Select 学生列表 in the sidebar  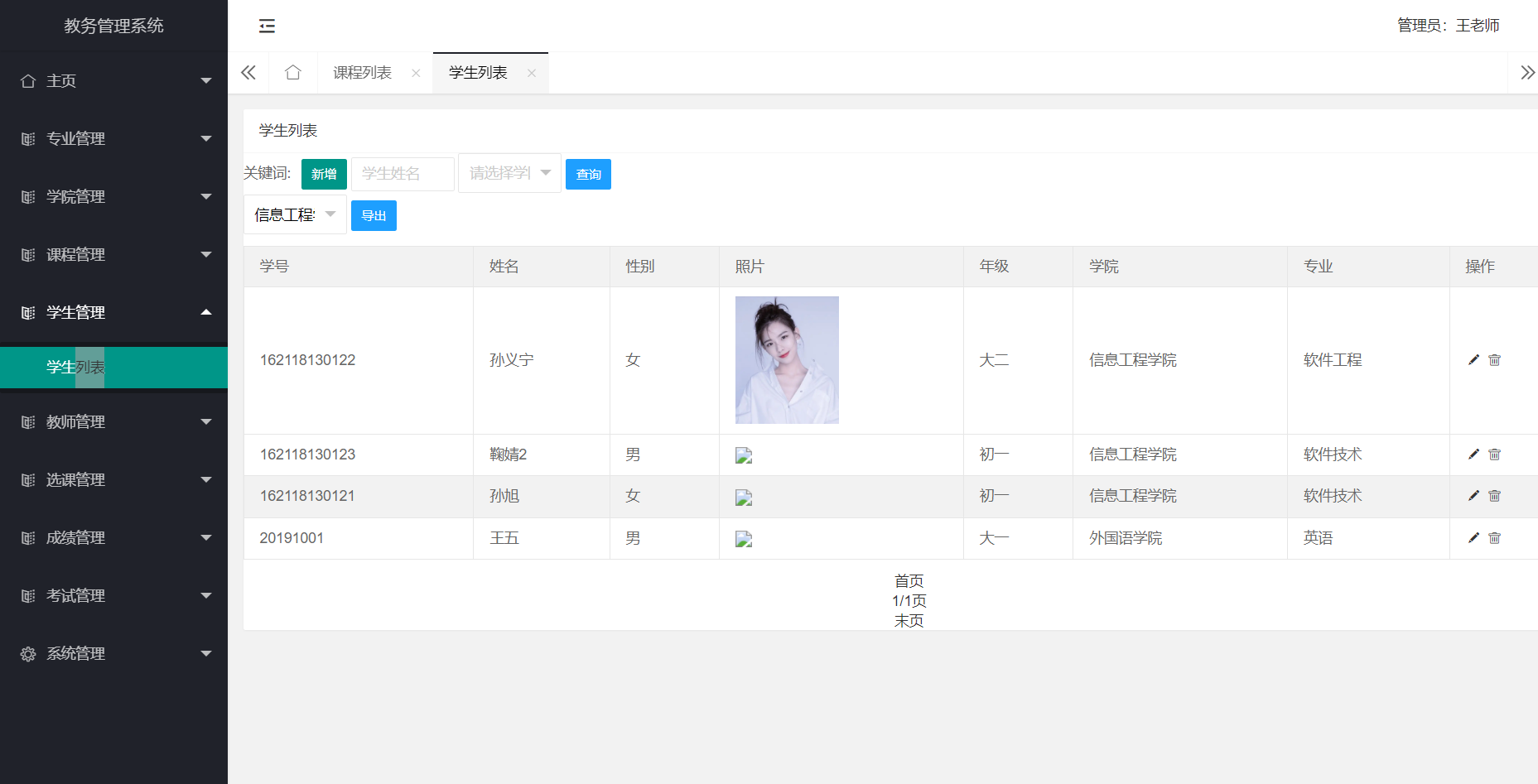click(76, 368)
